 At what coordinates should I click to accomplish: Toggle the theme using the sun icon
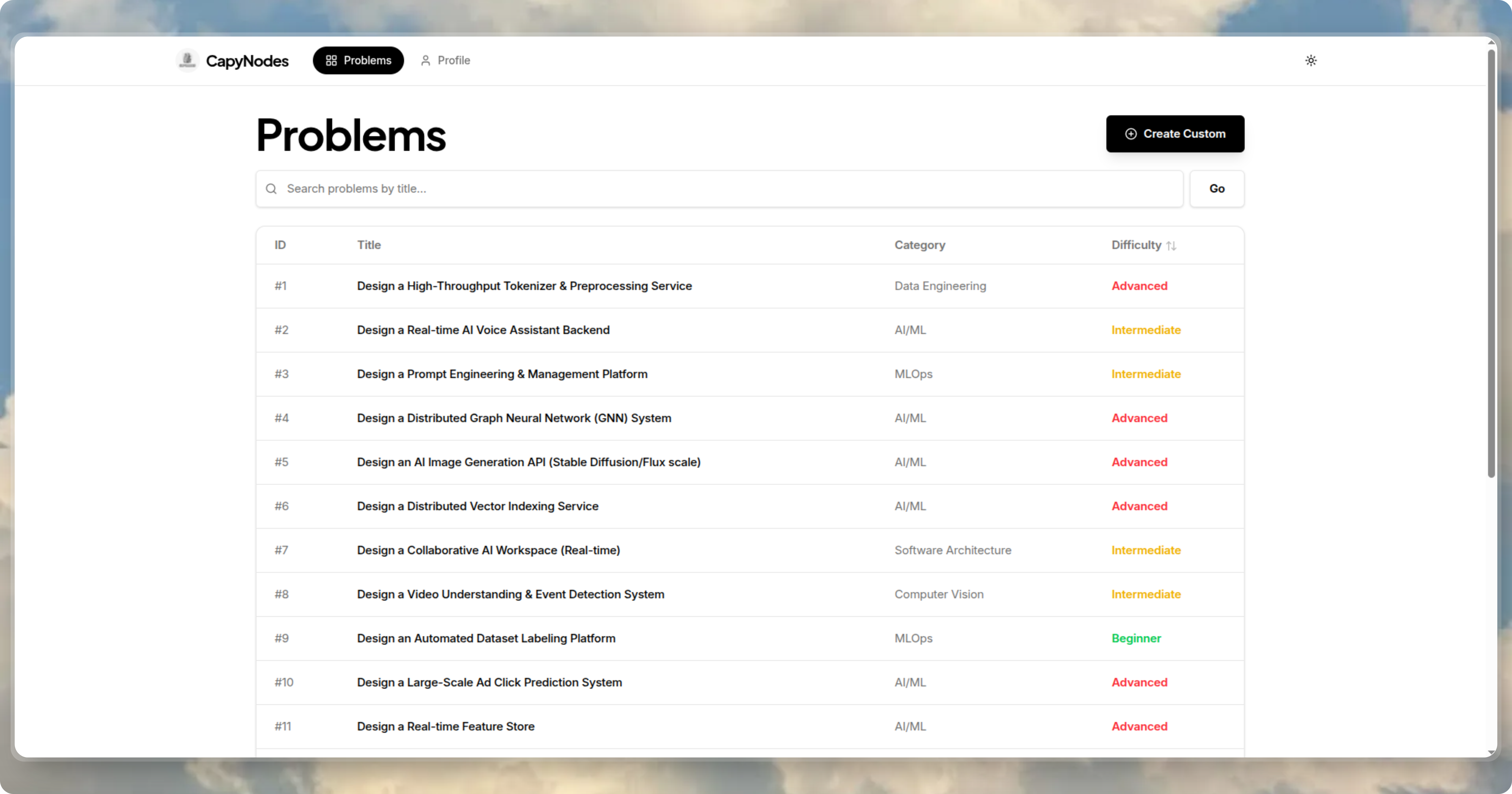pos(1311,60)
